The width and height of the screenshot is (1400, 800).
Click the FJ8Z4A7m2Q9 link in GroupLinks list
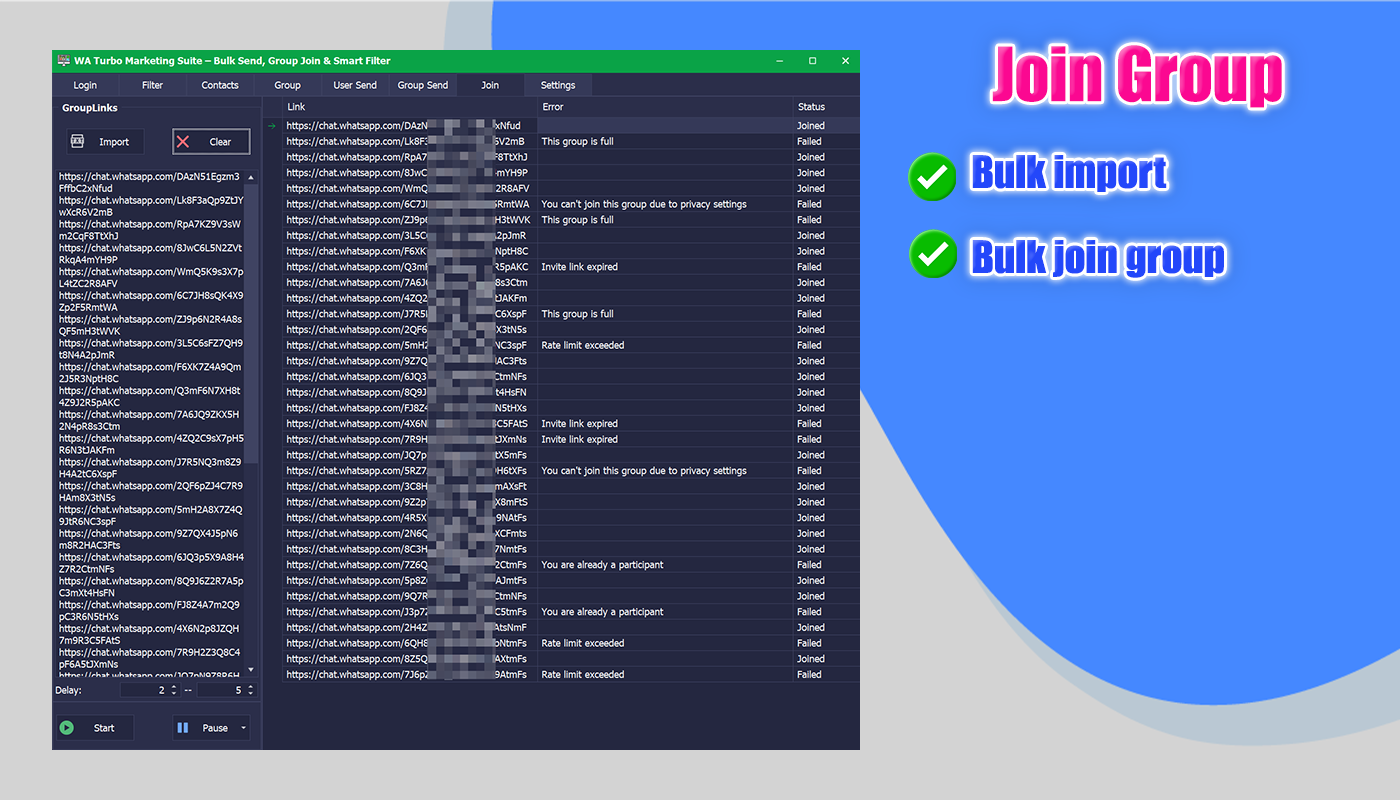(149, 610)
